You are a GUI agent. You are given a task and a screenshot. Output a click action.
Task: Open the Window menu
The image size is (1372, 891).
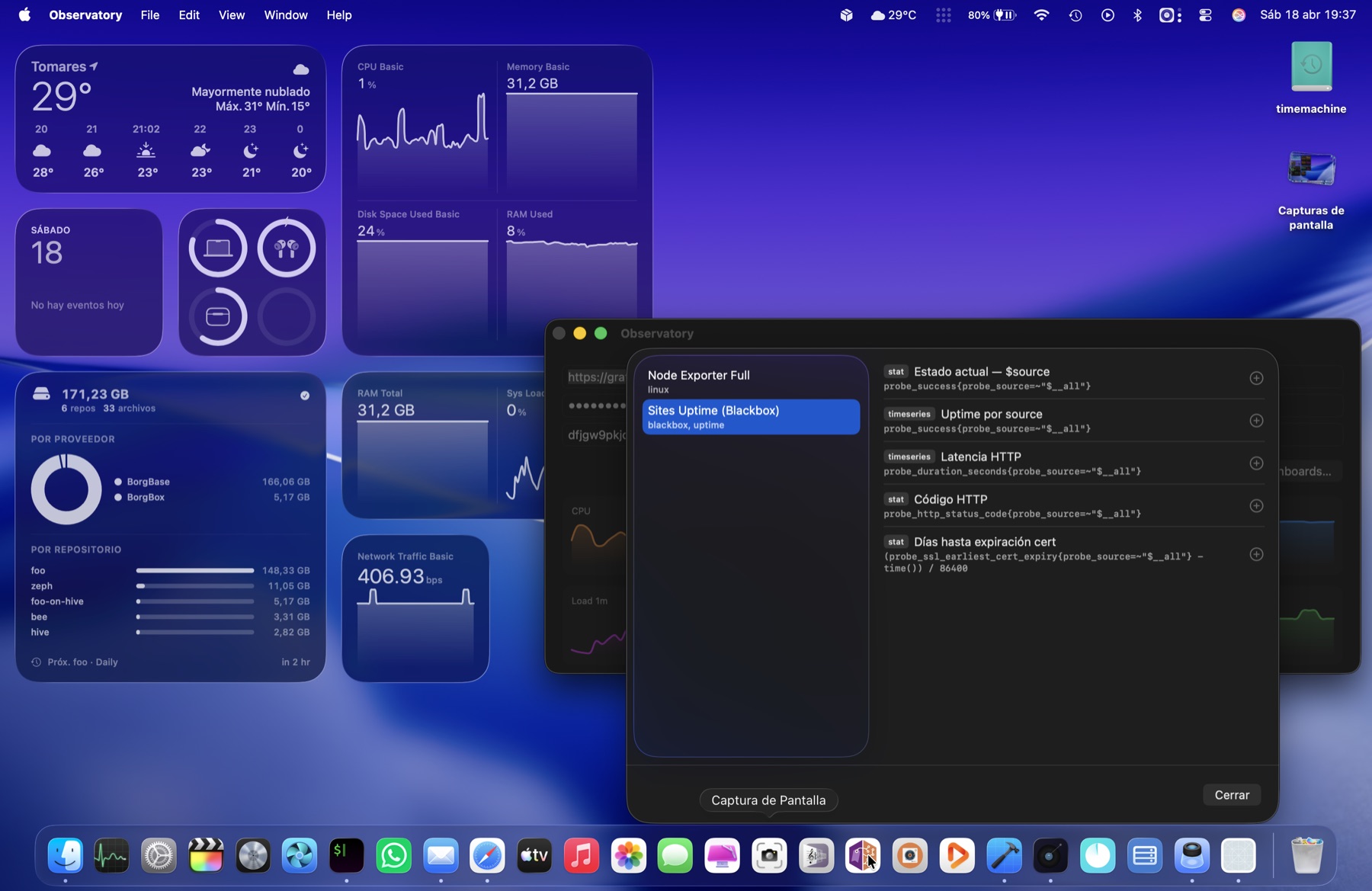point(285,14)
